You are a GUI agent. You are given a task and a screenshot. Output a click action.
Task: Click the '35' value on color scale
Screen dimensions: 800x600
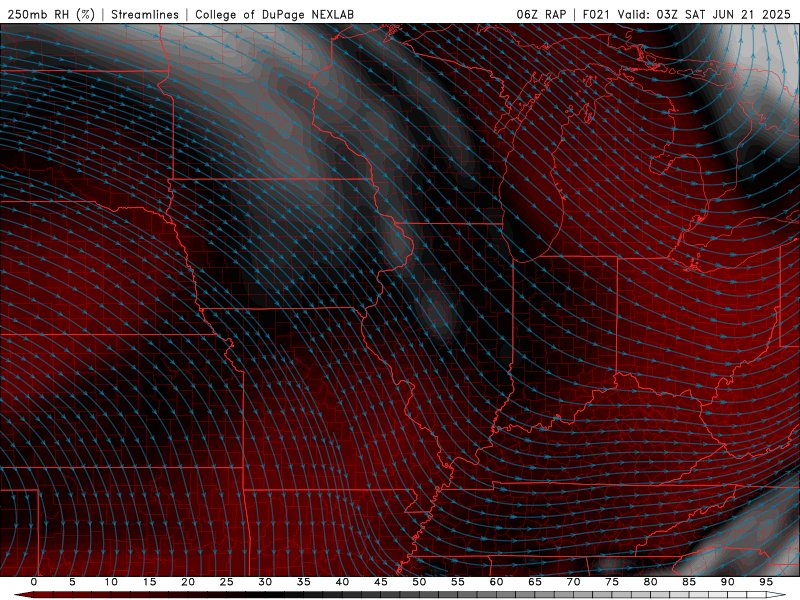pos(304,582)
